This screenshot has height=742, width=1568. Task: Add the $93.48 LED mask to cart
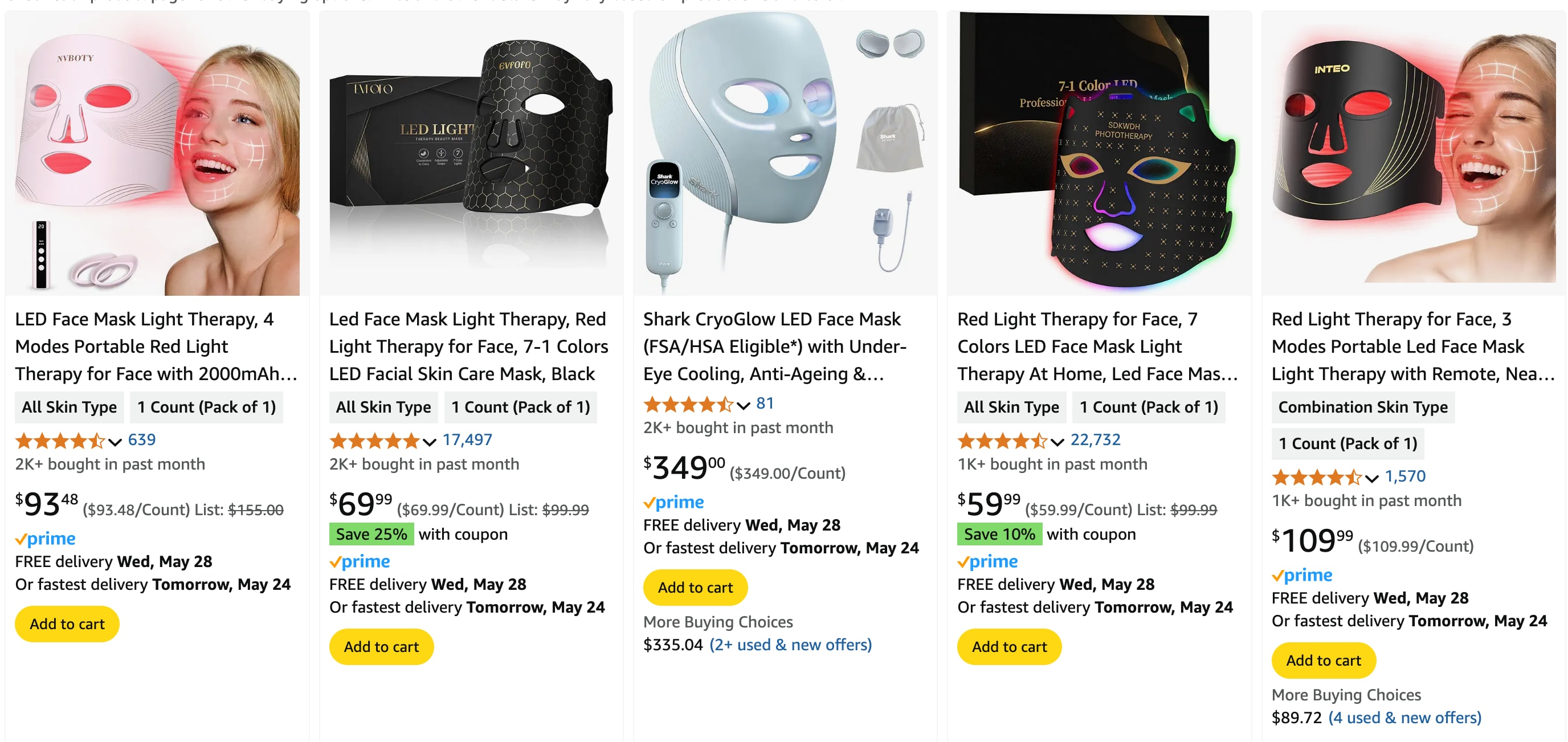[x=67, y=624]
